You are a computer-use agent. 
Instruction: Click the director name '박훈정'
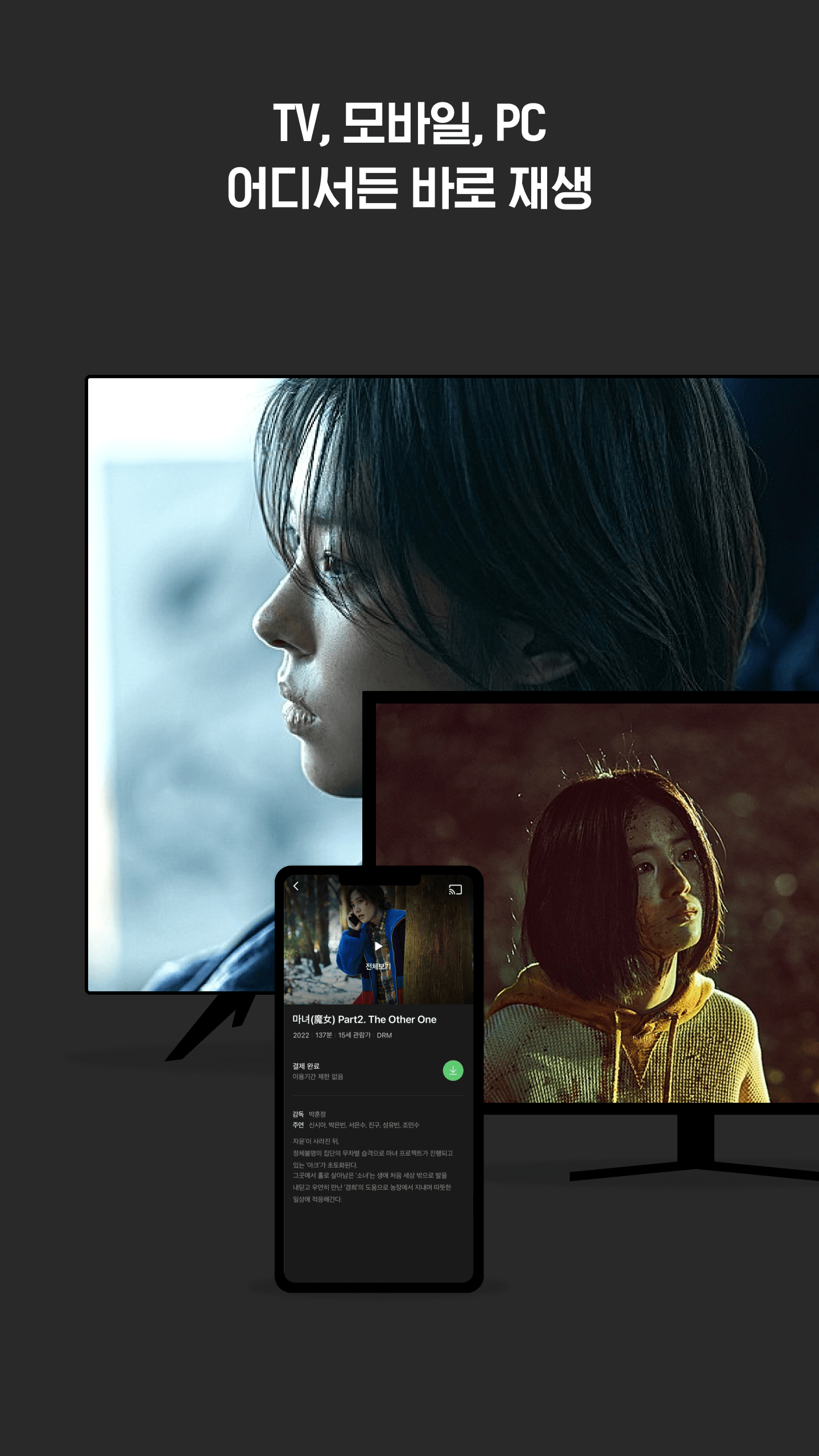coord(317,1114)
